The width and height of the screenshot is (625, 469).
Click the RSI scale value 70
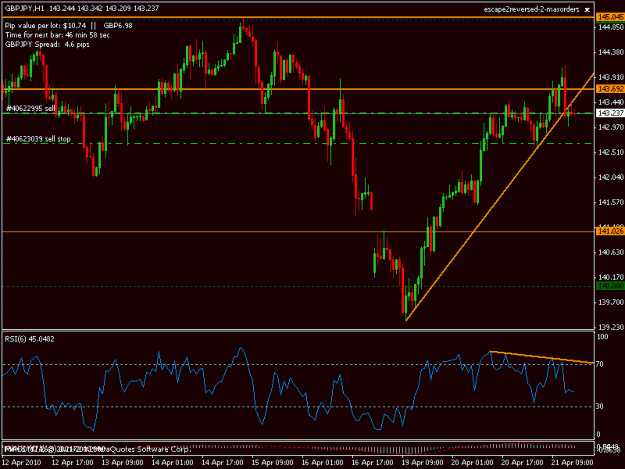(x=601, y=364)
